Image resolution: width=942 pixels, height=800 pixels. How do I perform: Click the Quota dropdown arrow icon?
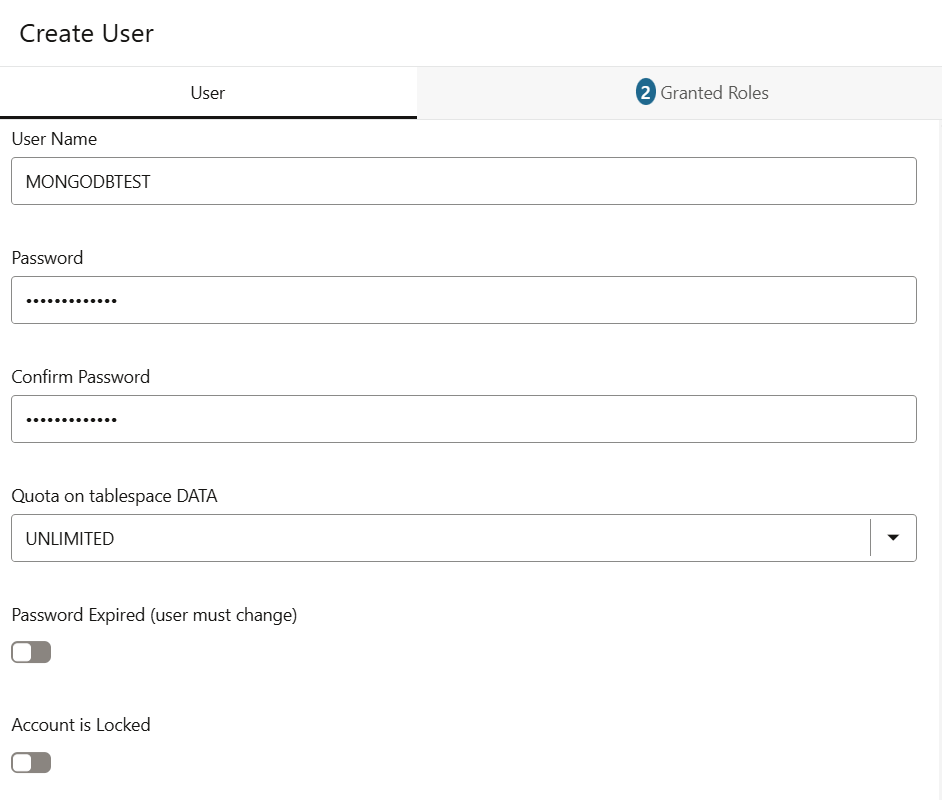[893, 538]
